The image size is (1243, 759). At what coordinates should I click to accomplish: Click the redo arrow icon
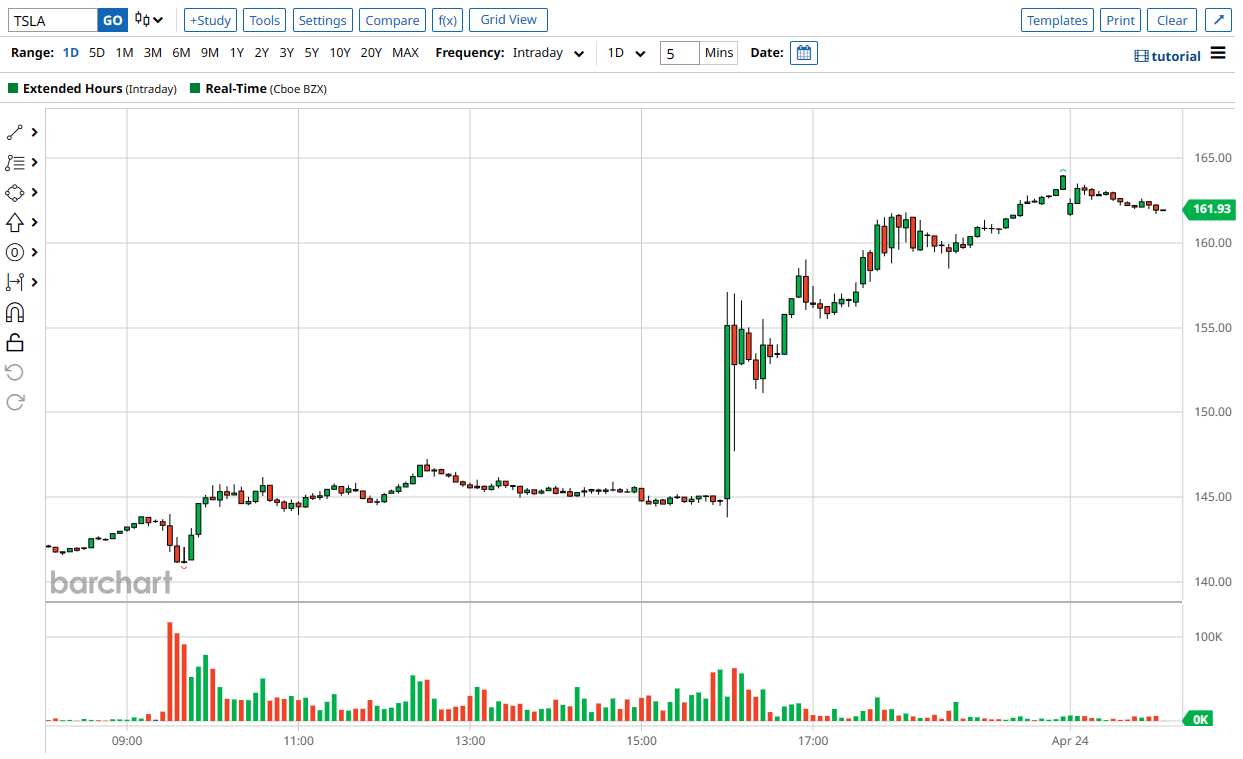click(14, 402)
